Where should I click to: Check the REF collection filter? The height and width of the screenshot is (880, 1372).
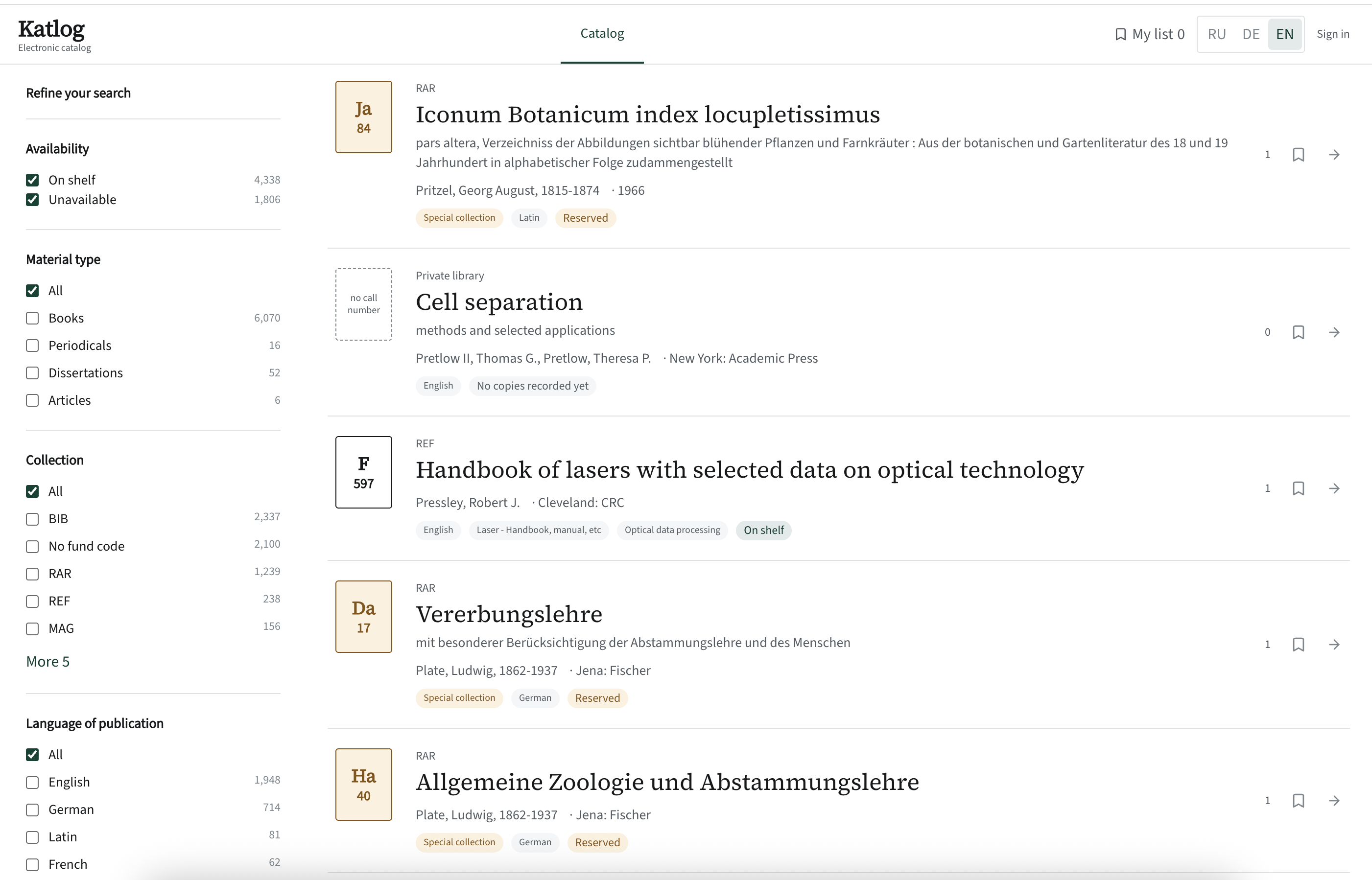click(x=33, y=601)
